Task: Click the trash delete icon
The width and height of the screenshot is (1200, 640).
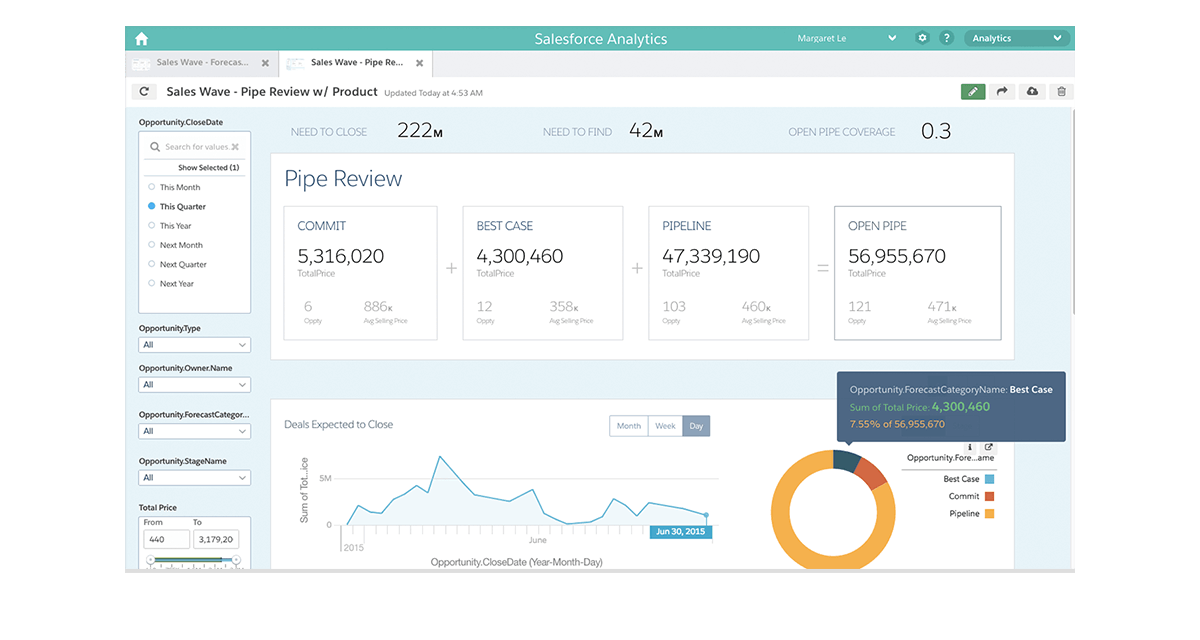Action: 1061,91
